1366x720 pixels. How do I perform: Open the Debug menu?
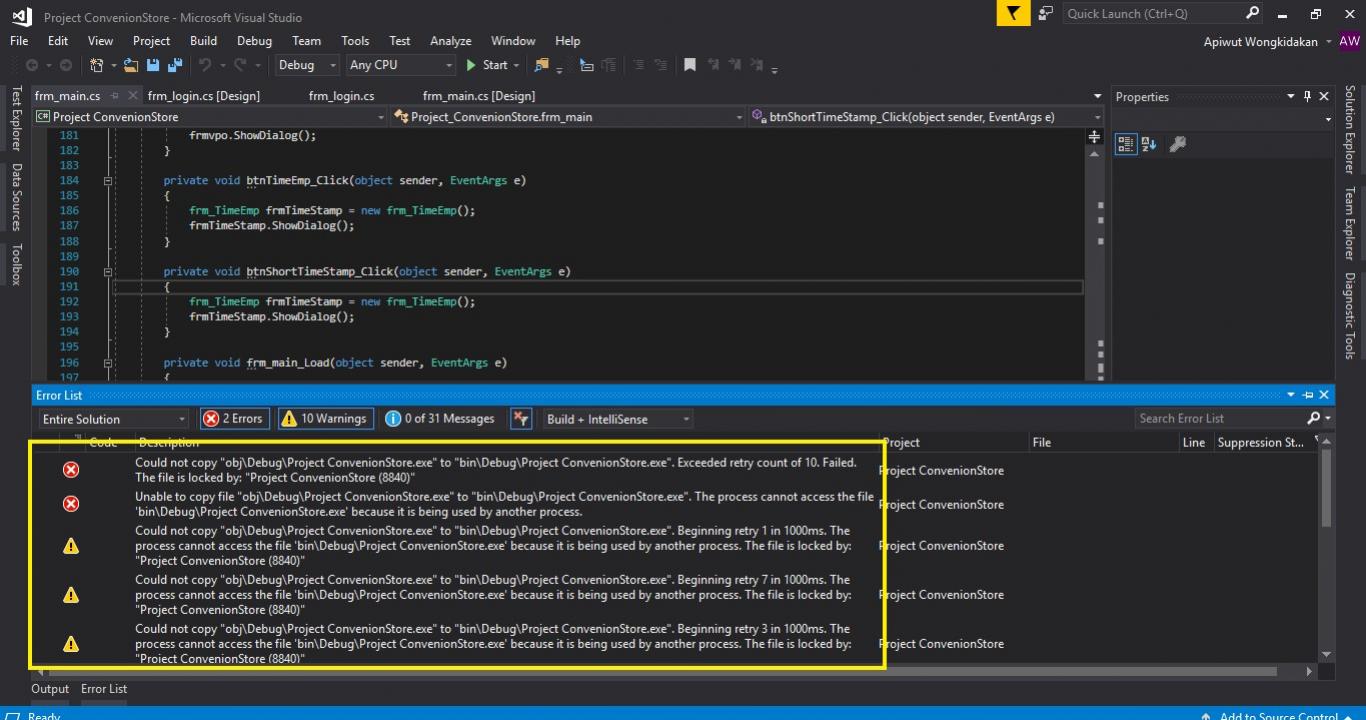point(254,41)
